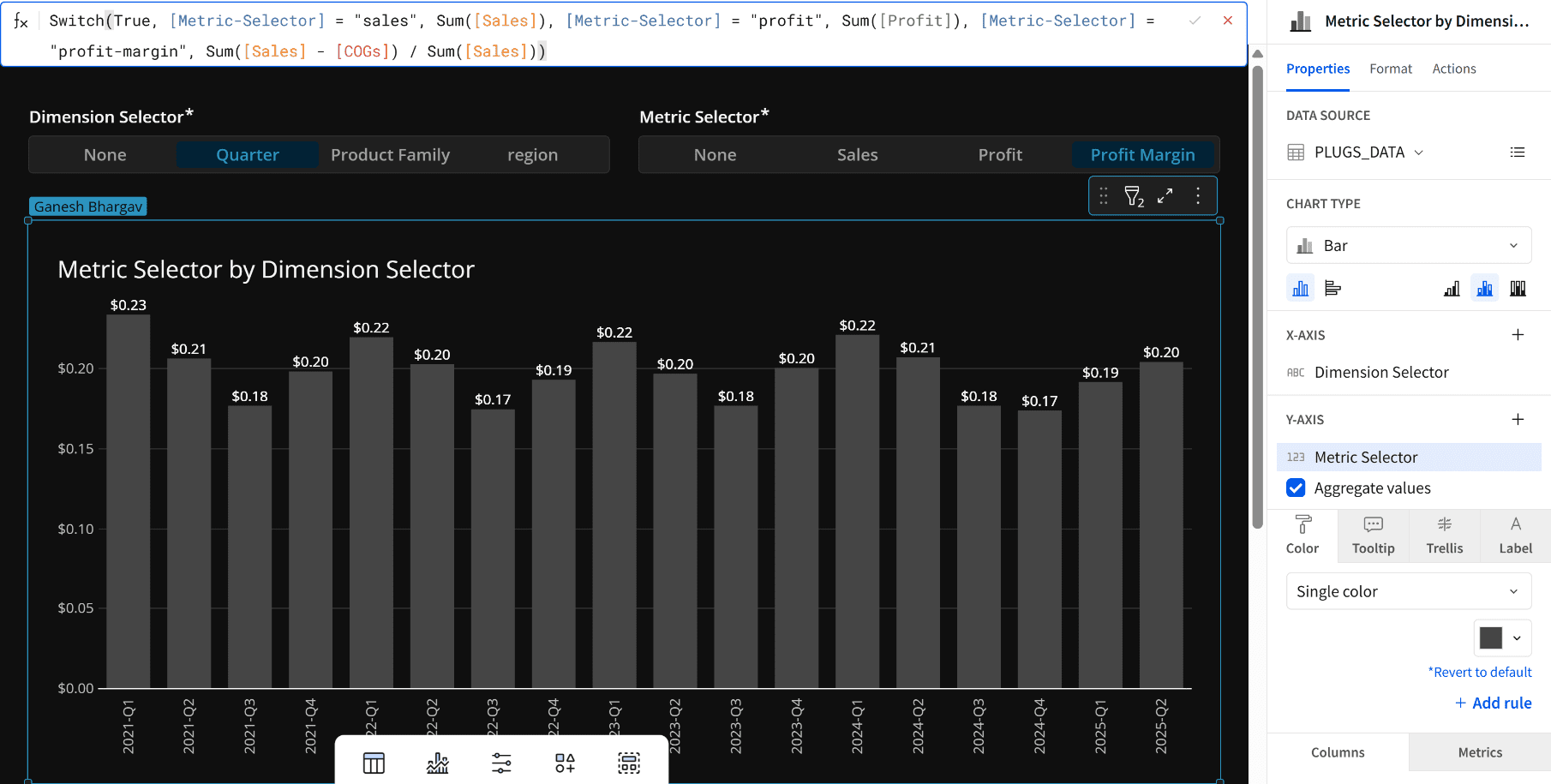Open PLUGS_DATA source dropdown
The image size is (1551, 784).
click(x=1368, y=153)
